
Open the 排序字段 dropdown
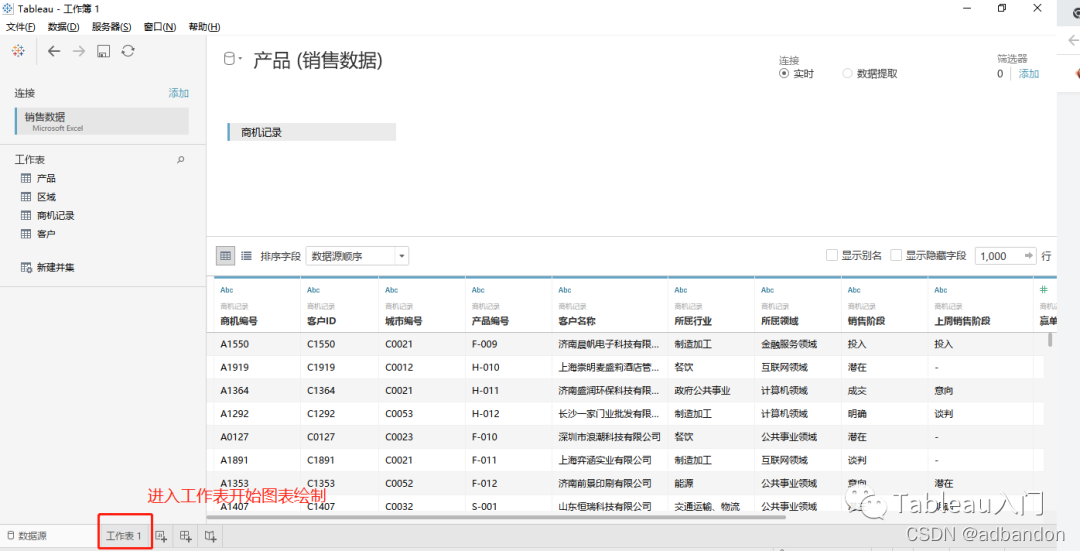coord(357,256)
